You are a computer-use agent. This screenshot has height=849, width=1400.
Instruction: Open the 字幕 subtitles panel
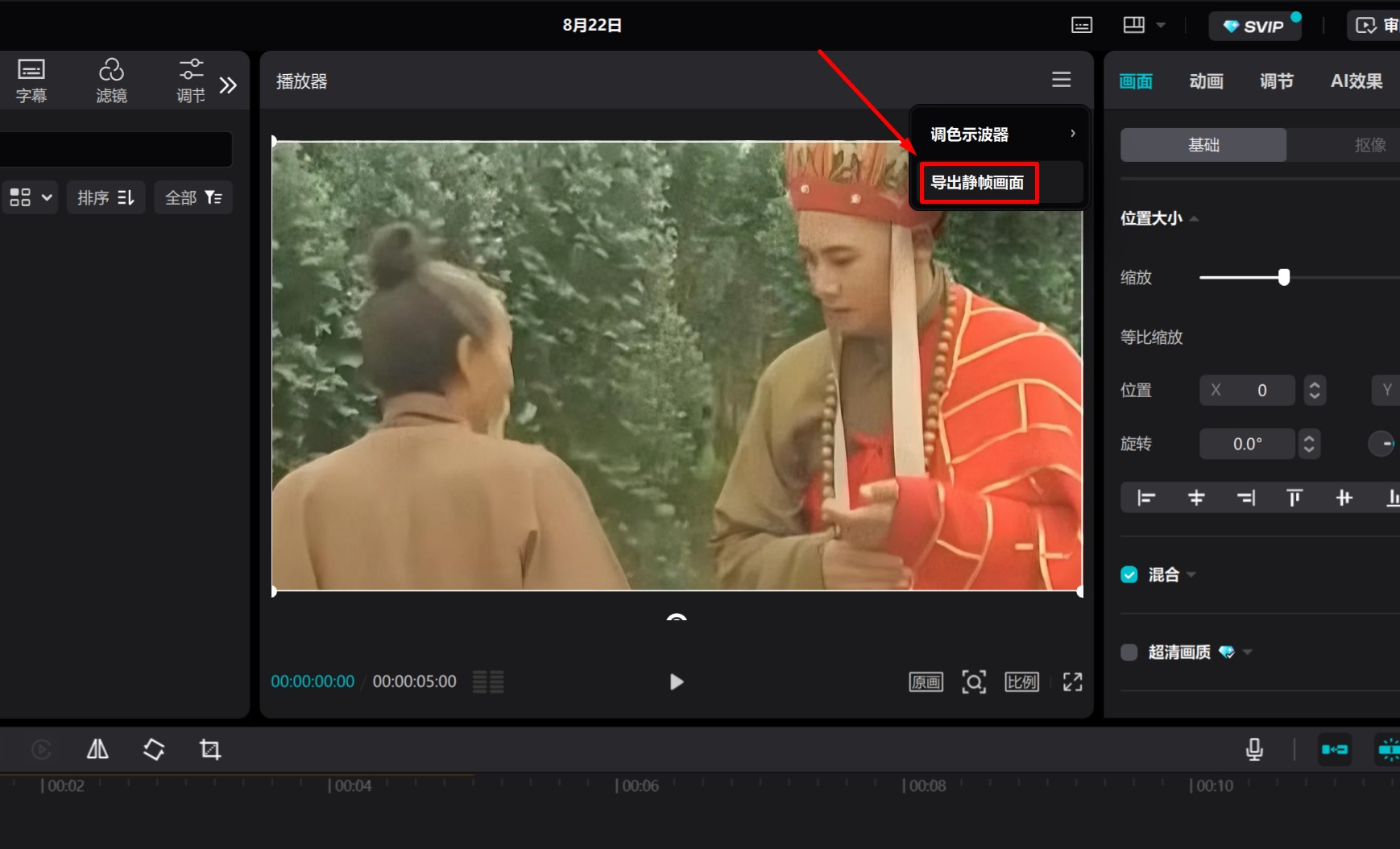click(x=31, y=81)
